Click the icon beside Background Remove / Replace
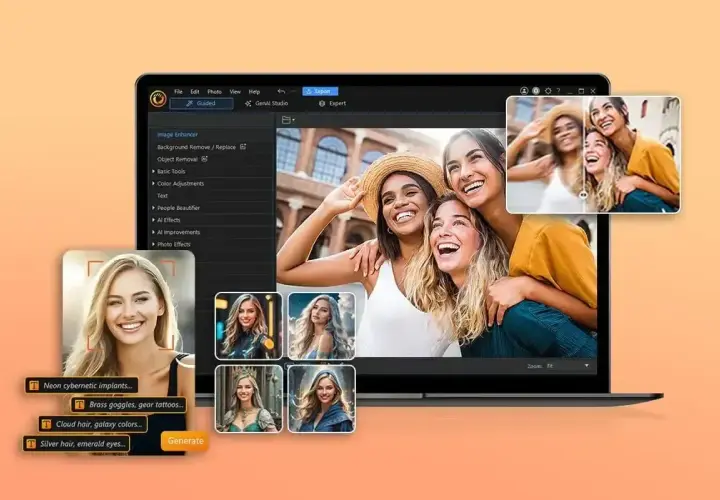The image size is (720, 500). pos(243,147)
